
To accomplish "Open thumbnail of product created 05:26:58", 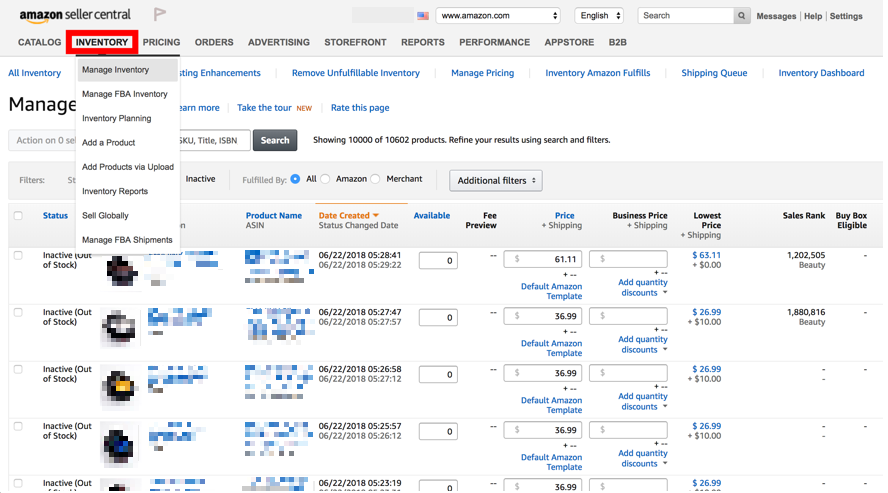I will (x=119, y=386).
